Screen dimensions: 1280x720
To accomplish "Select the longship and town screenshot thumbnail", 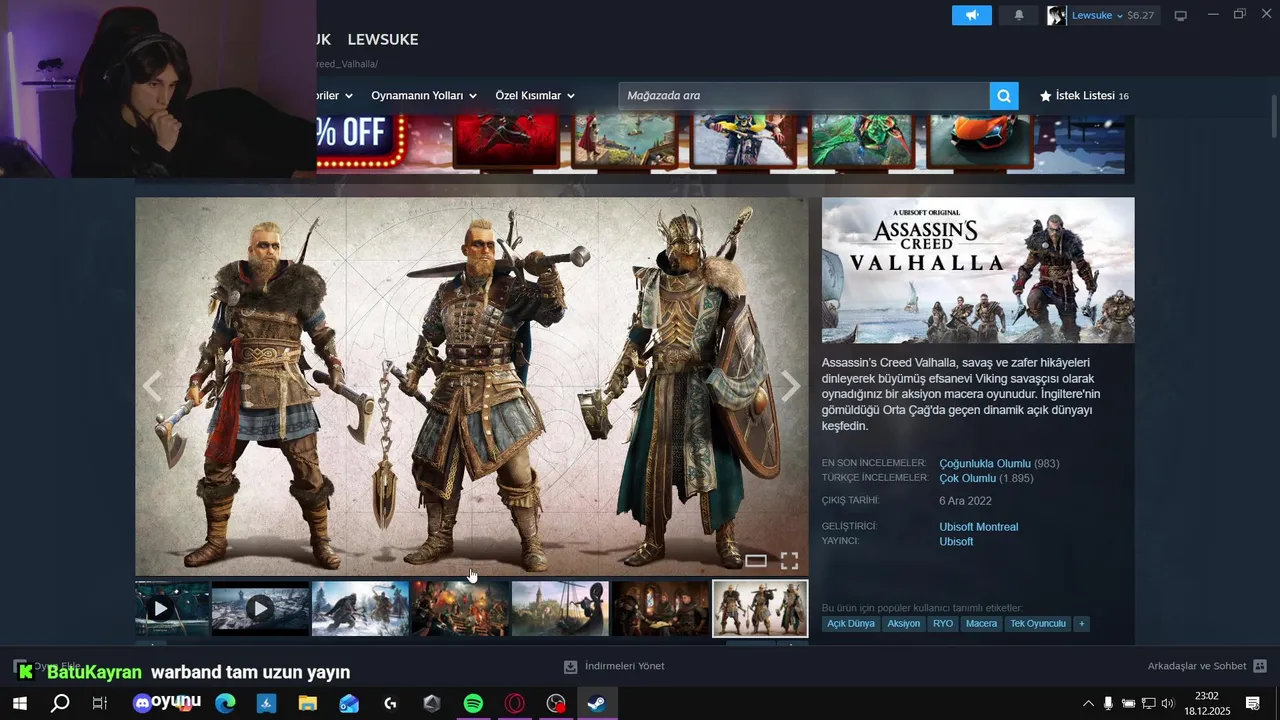I will pyautogui.click(x=560, y=608).
